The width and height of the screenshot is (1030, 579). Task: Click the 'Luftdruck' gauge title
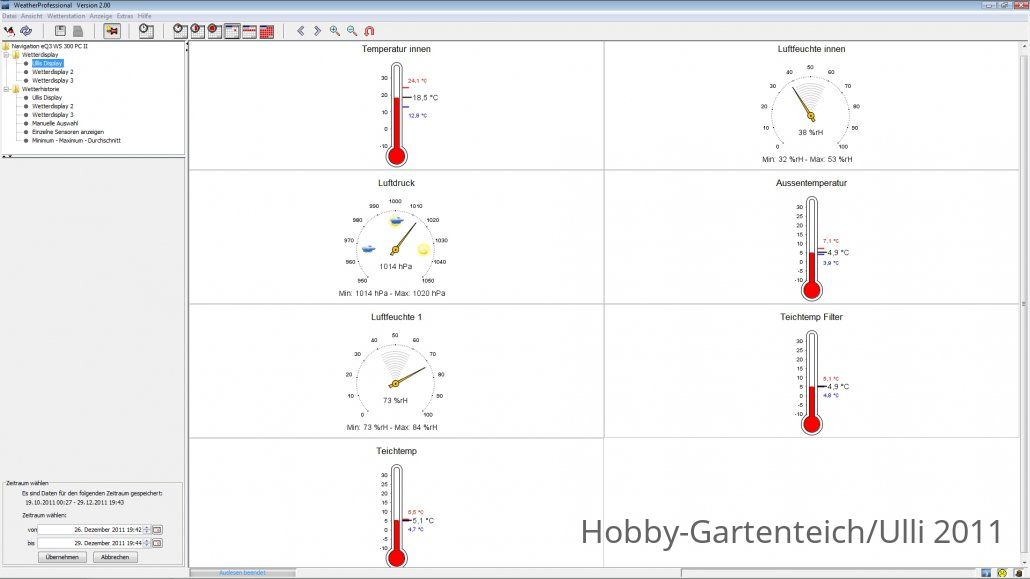pos(396,183)
